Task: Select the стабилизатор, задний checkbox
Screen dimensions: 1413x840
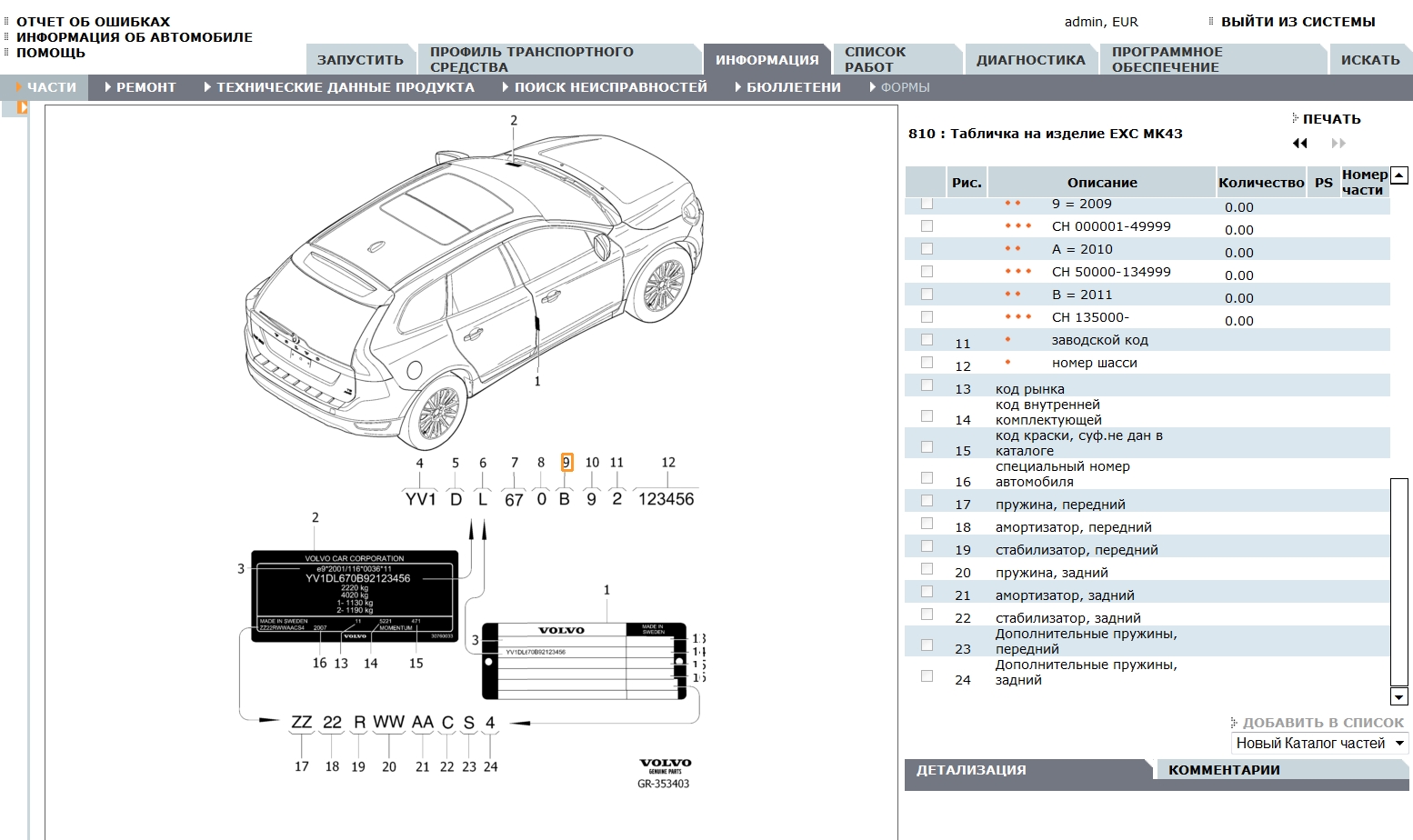Action: click(x=927, y=615)
